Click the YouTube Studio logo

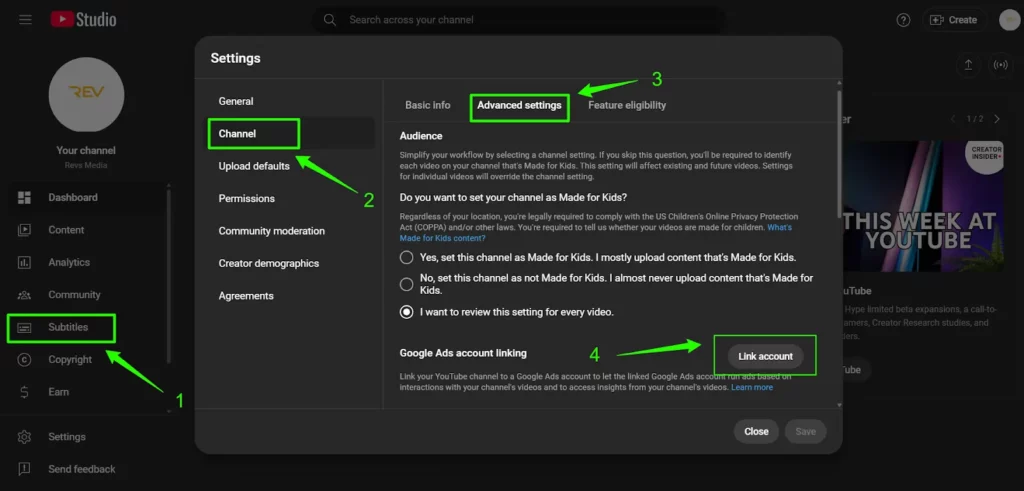point(83,20)
